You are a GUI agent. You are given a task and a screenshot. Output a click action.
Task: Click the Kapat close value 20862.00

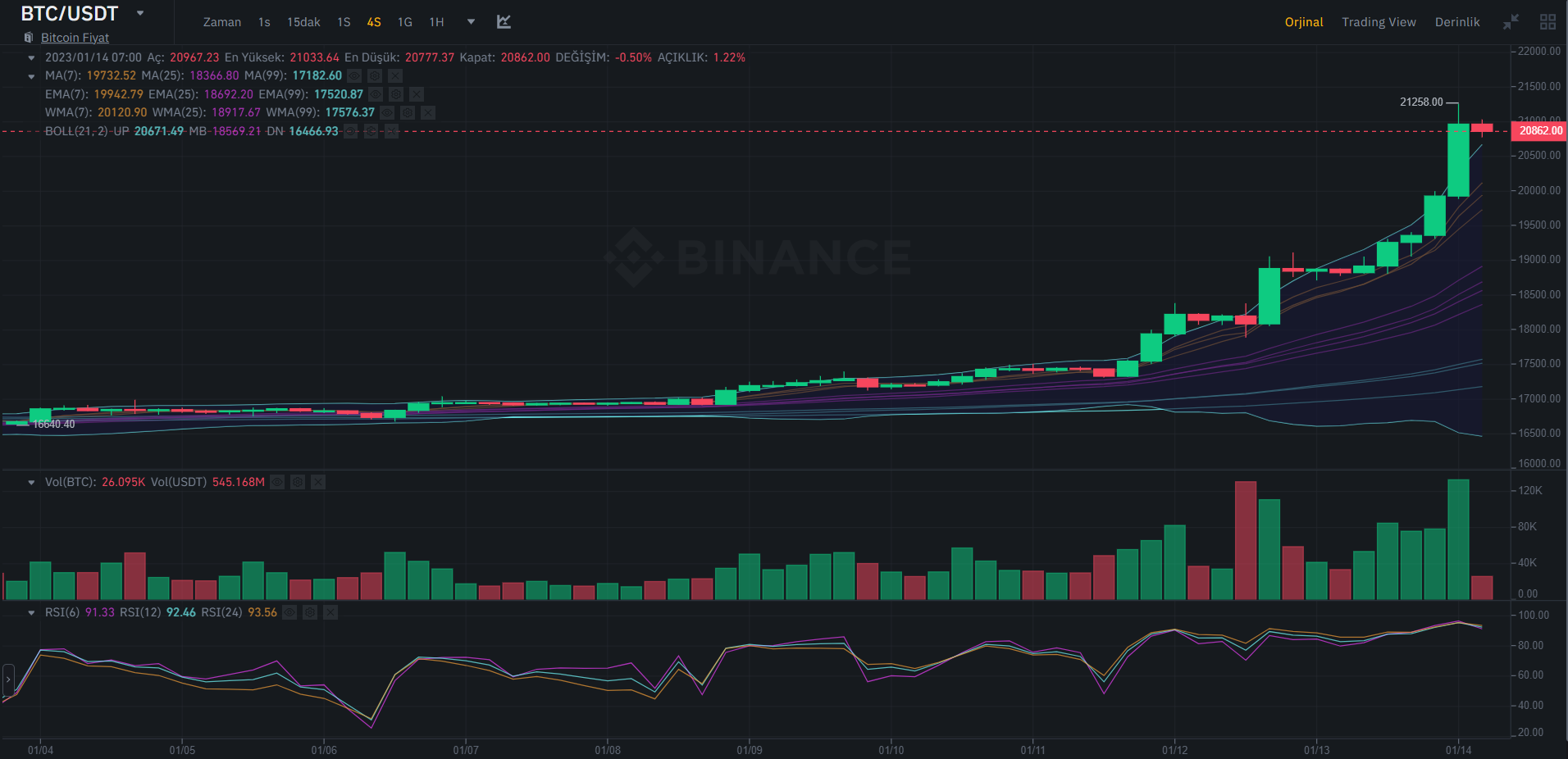(x=526, y=57)
